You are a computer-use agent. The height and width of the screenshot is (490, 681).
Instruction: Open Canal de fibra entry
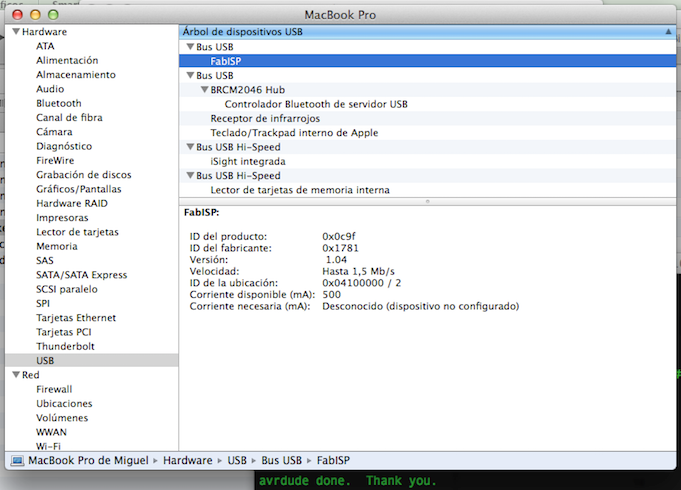pos(69,118)
